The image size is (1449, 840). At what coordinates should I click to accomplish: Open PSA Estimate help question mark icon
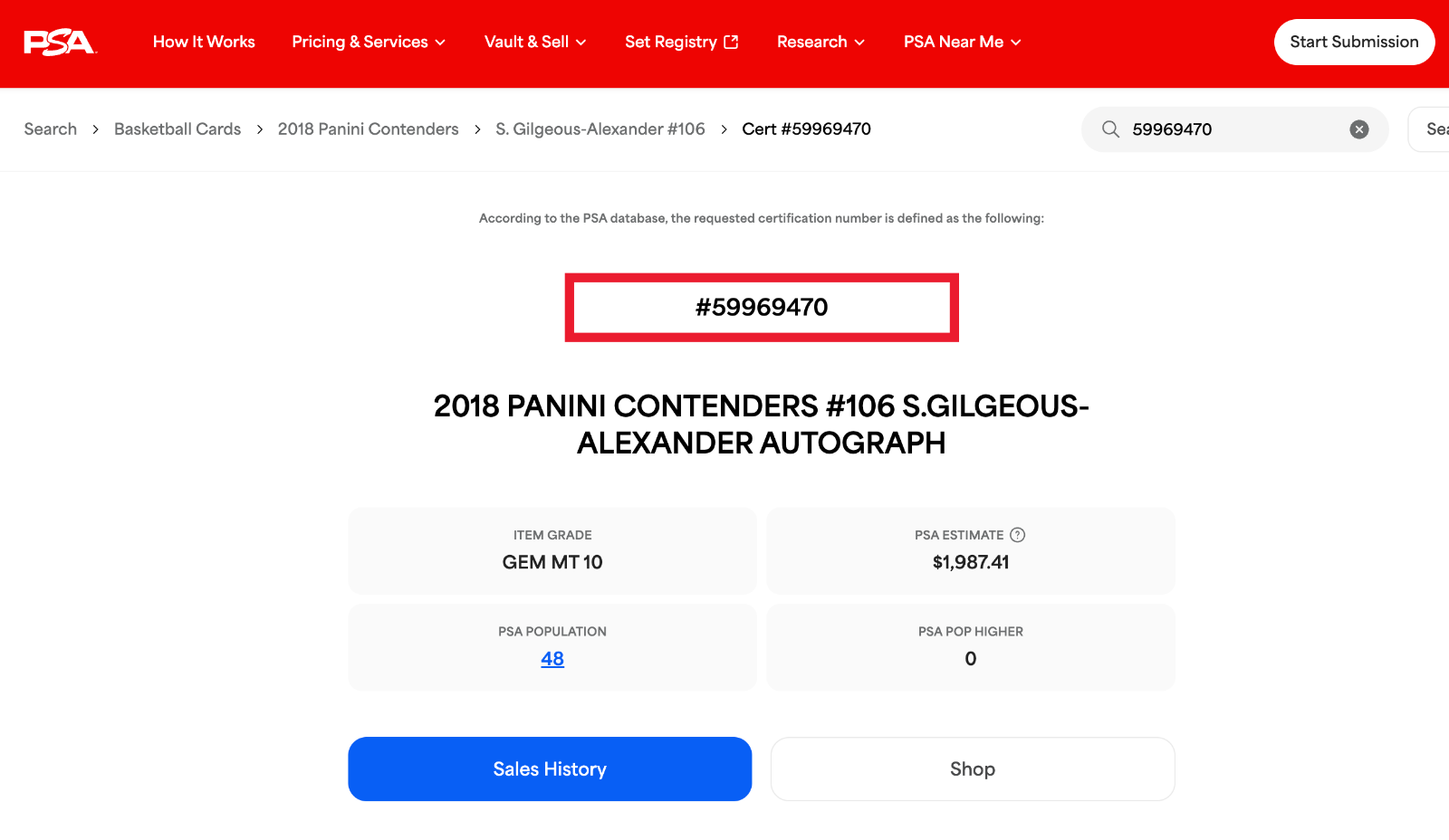[1017, 535]
